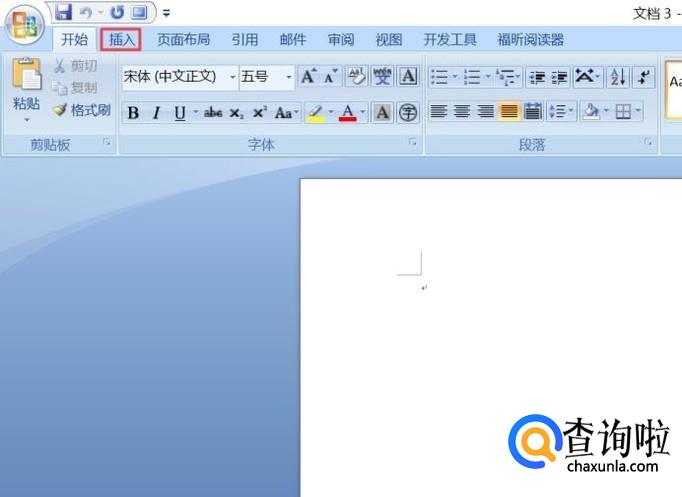Undo the last action
The width and height of the screenshot is (682, 497).
(86, 13)
